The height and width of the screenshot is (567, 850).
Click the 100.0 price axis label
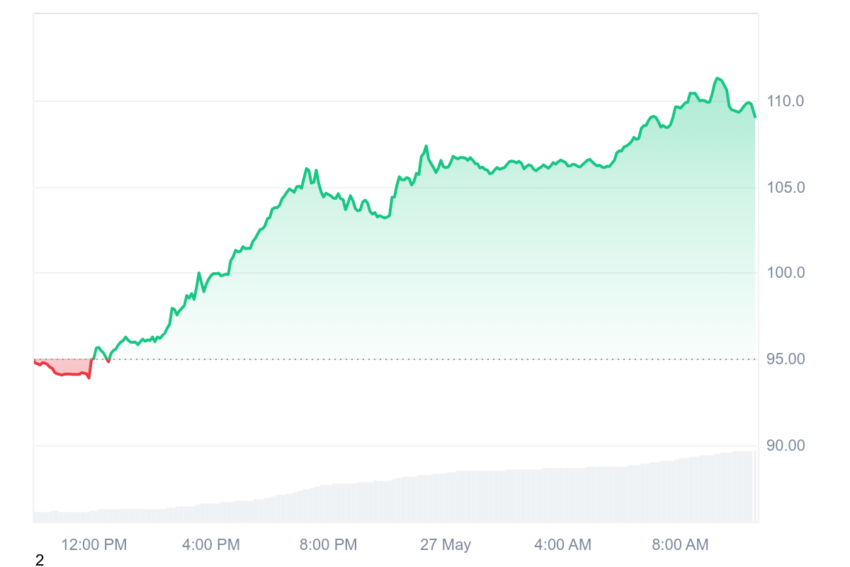pyautogui.click(x=785, y=273)
